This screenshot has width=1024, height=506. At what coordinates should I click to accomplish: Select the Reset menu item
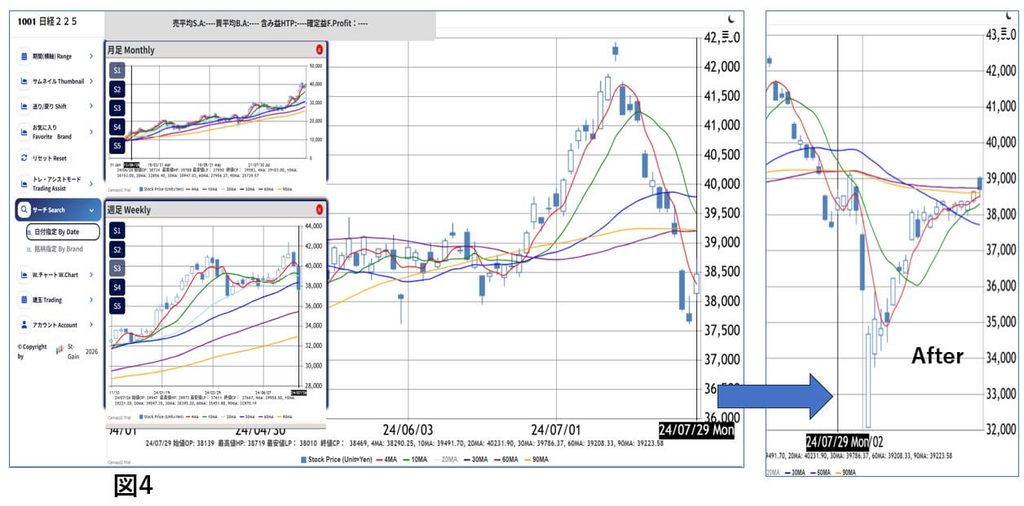(57, 158)
